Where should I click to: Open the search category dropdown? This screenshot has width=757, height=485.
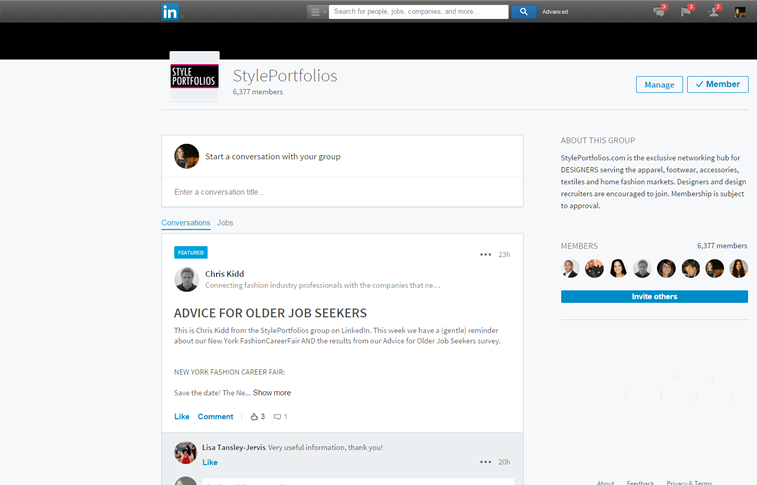(317, 12)
